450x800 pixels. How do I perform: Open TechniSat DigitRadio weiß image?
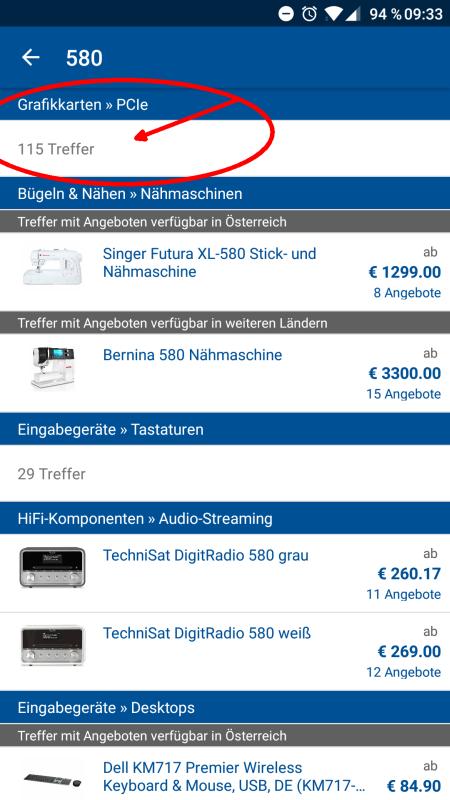click(x=52, y=645)
